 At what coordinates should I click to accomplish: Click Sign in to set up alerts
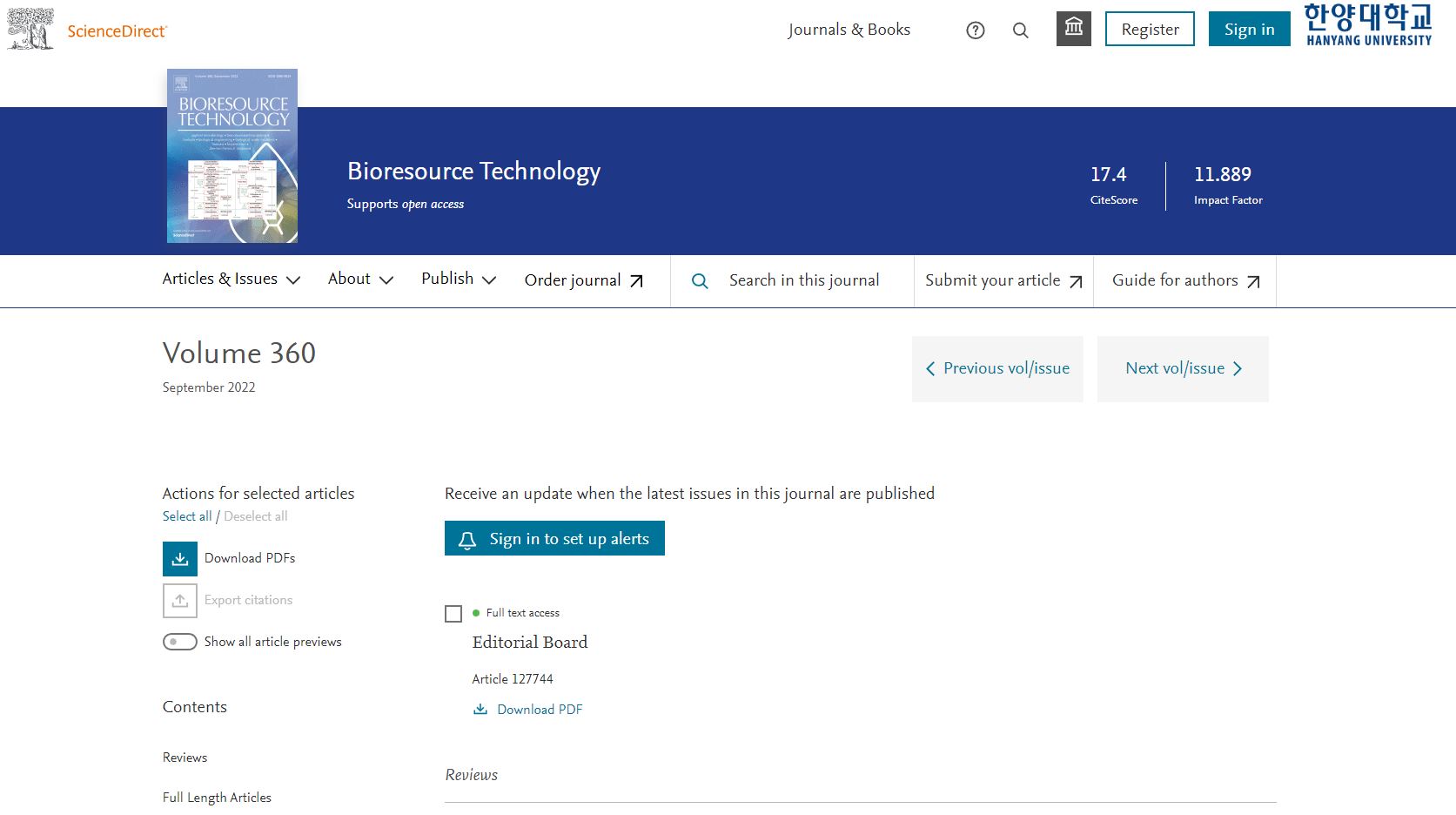(x=554, y=539)
